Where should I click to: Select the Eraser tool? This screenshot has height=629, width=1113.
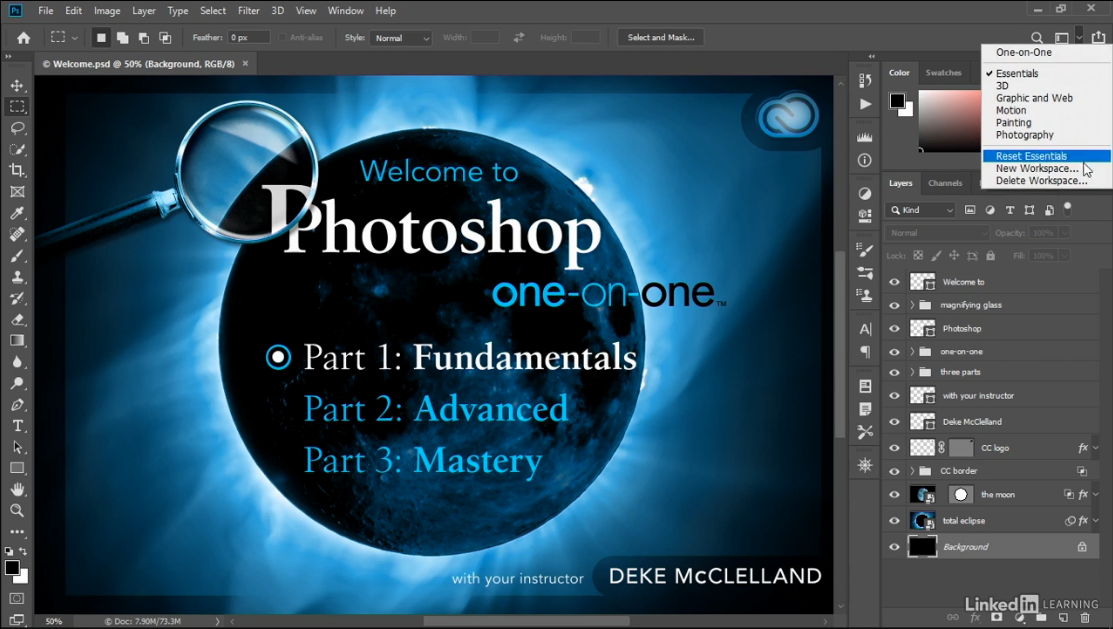pos(17,319)
